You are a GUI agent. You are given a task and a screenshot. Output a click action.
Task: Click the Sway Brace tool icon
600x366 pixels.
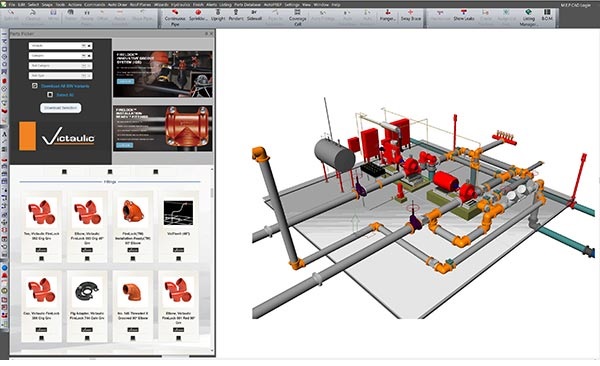(x=411, y=15)
